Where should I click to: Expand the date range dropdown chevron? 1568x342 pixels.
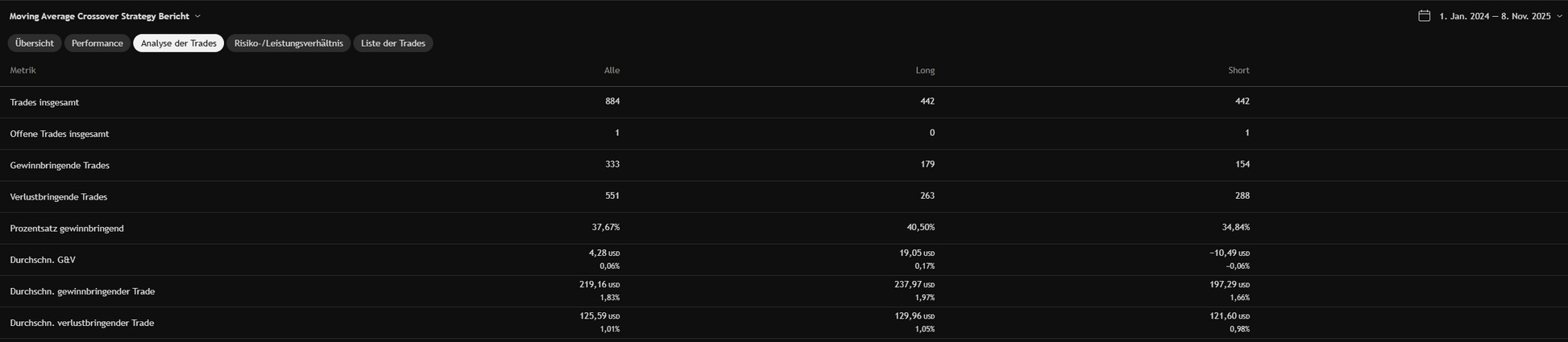click(x=1559, y=16)
